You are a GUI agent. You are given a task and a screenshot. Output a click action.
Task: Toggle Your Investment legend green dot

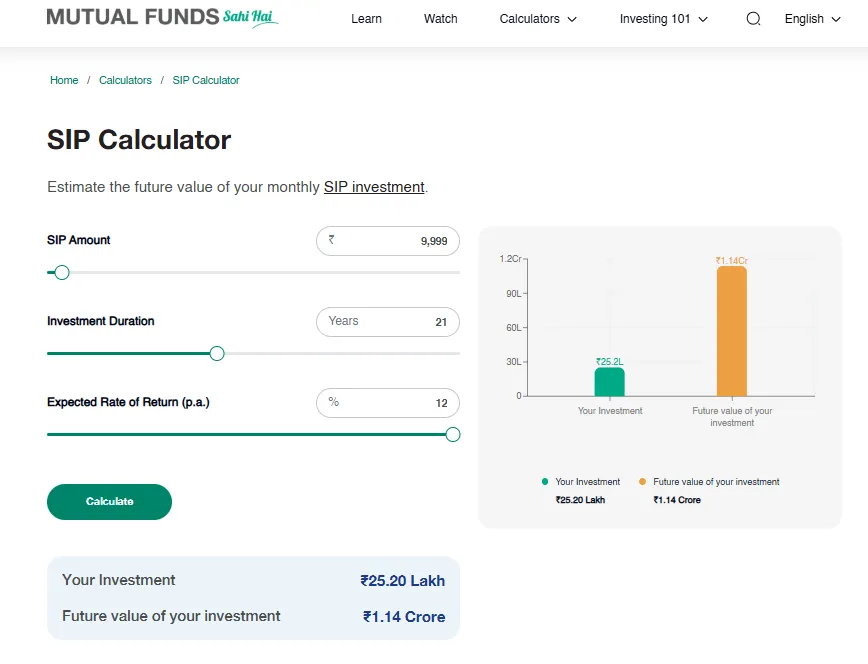[x=545, y=482]
